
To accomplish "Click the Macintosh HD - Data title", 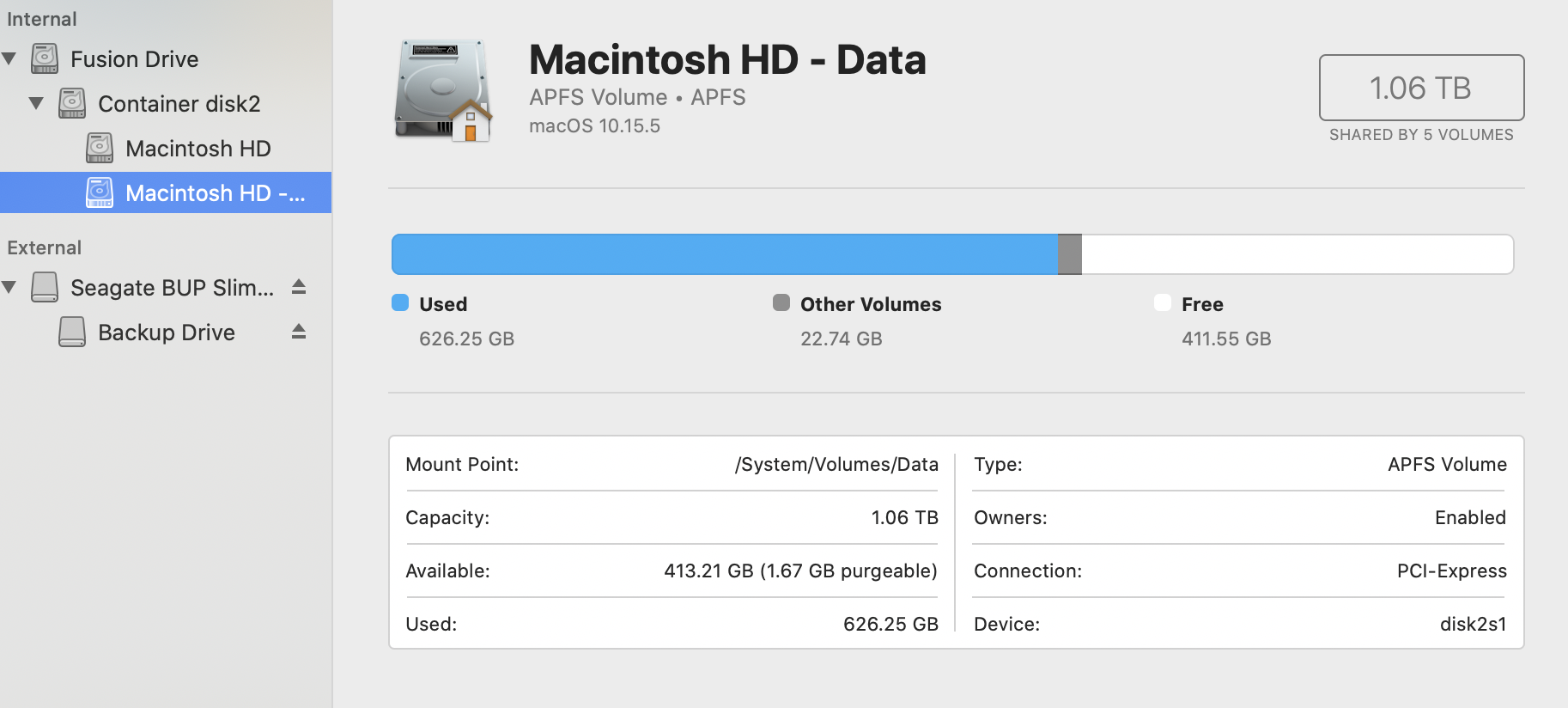I will click(727, 60).
